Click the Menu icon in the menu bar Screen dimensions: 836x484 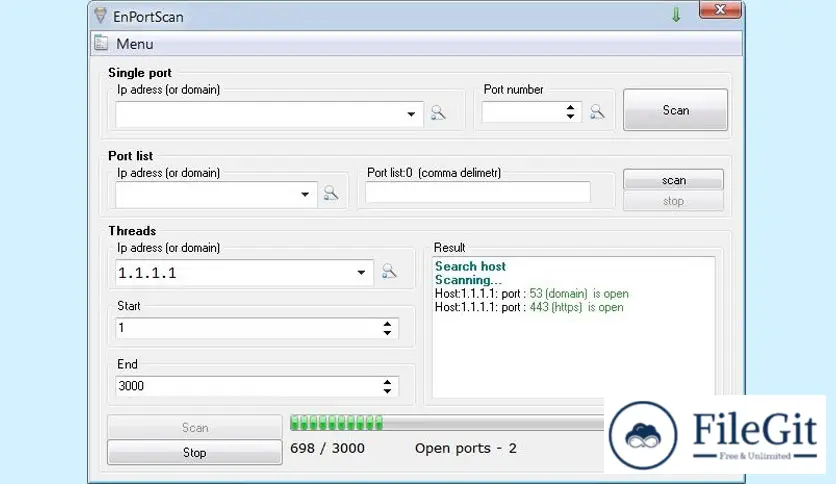click(101, 43)
